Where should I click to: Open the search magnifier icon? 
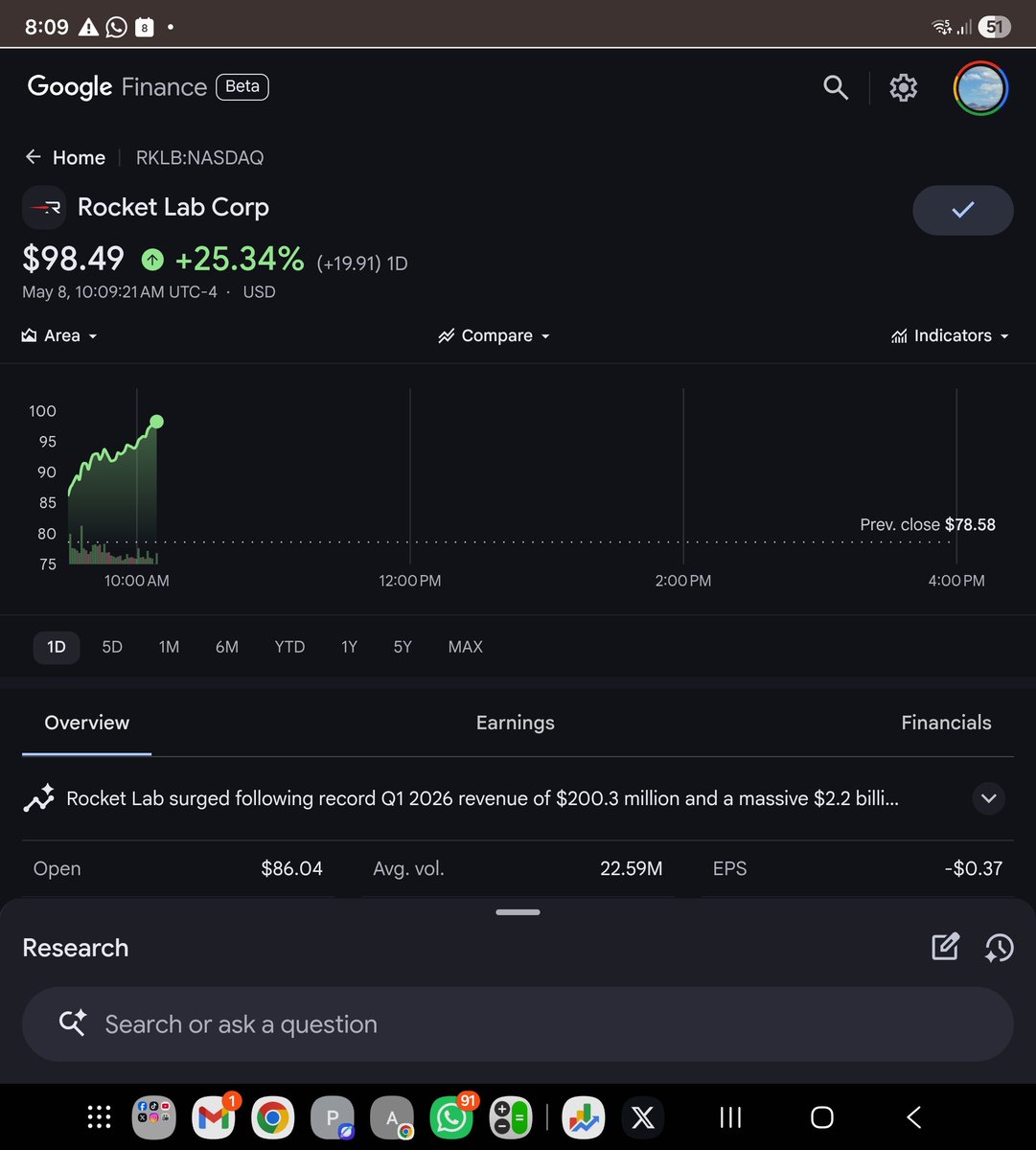(x=836, y=88)
